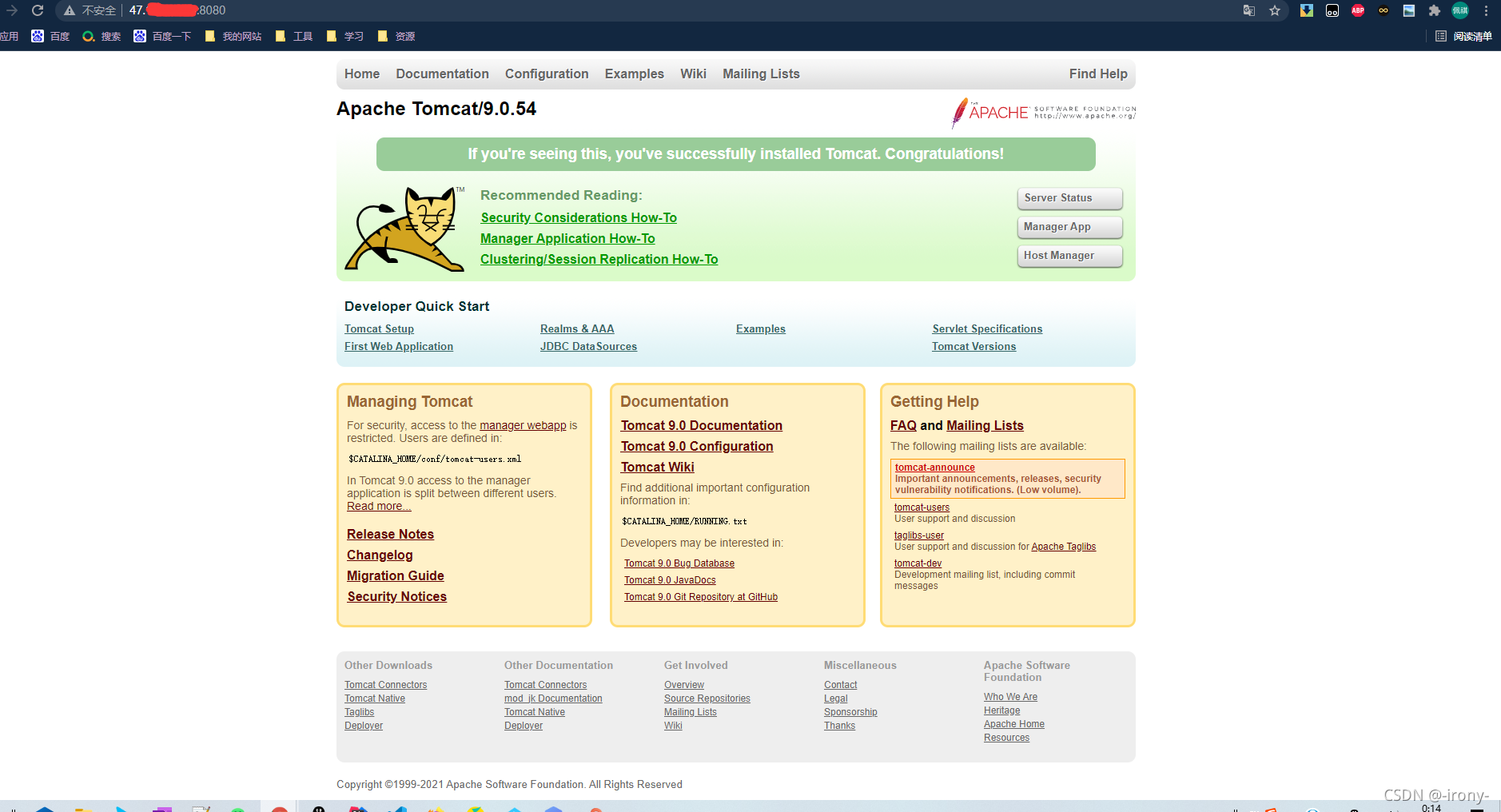Open Clustering/Session Replication How-To link

599,259
